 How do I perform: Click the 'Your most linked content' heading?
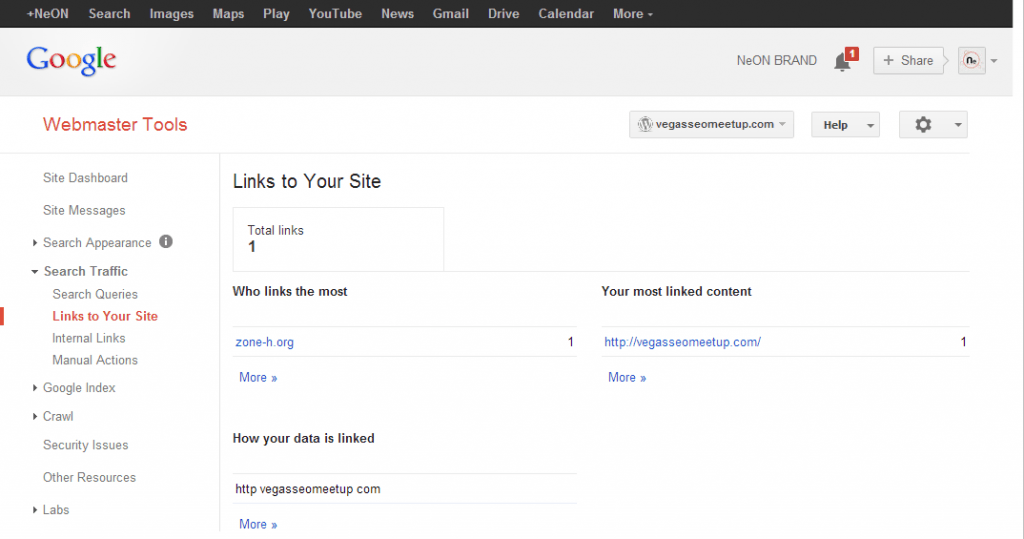click(677, 291)
